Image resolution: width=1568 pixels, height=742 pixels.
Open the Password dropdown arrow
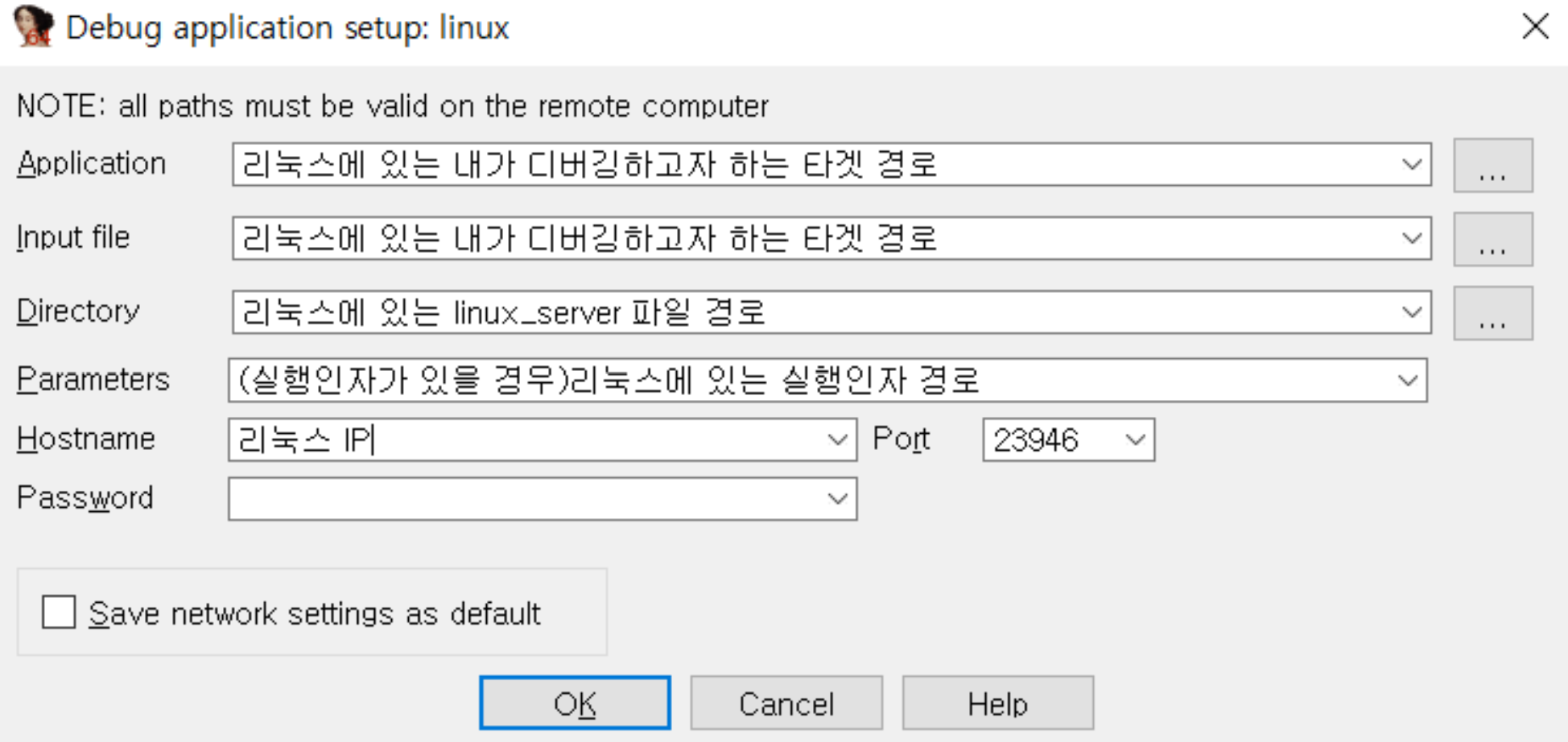837,499
